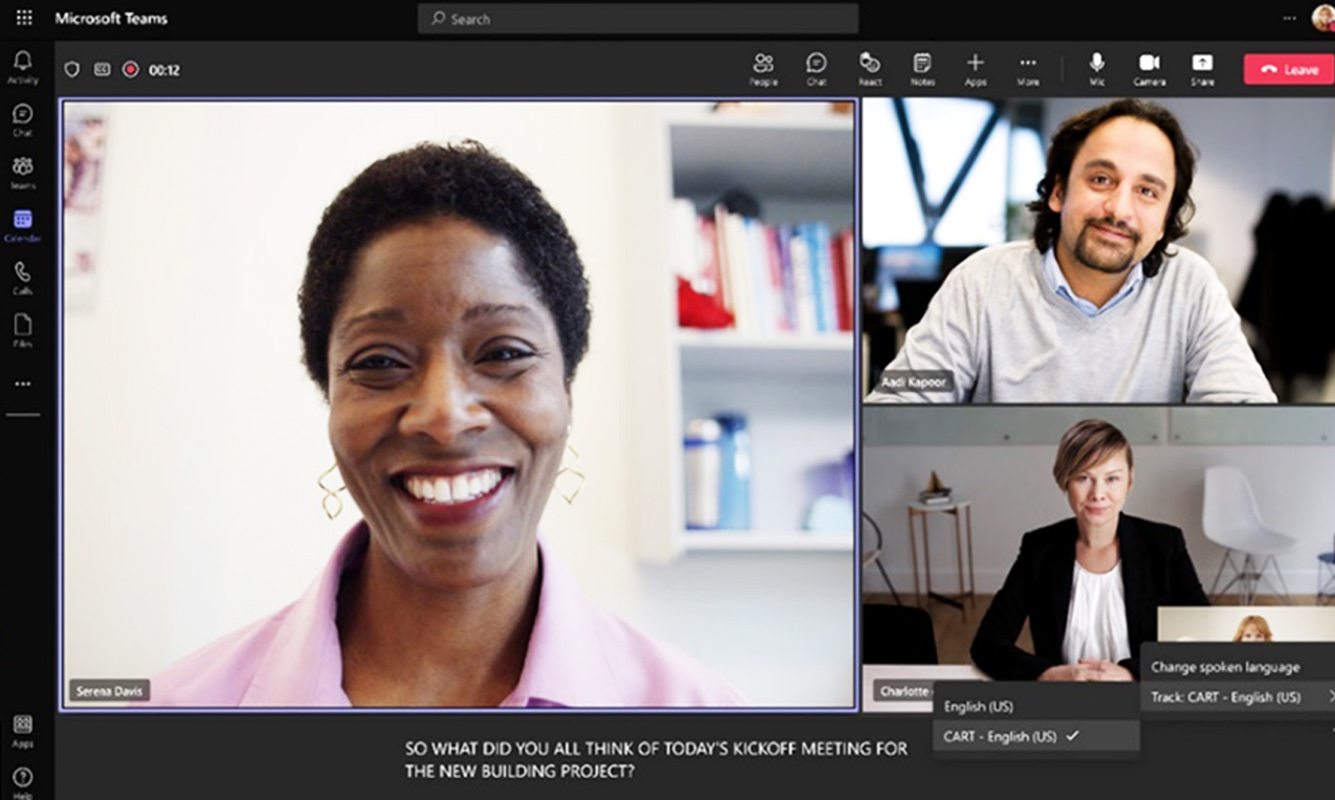Open meeting Notes

(x=922, y=68)
